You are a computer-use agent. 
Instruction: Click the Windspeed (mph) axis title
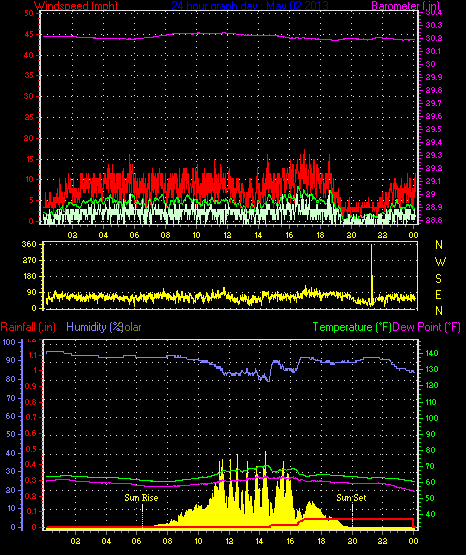click(76, 6)
